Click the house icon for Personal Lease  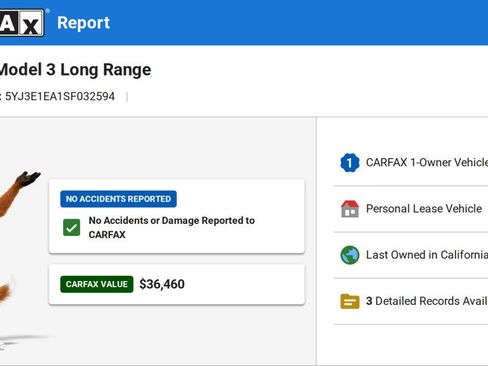coord(350,209)
